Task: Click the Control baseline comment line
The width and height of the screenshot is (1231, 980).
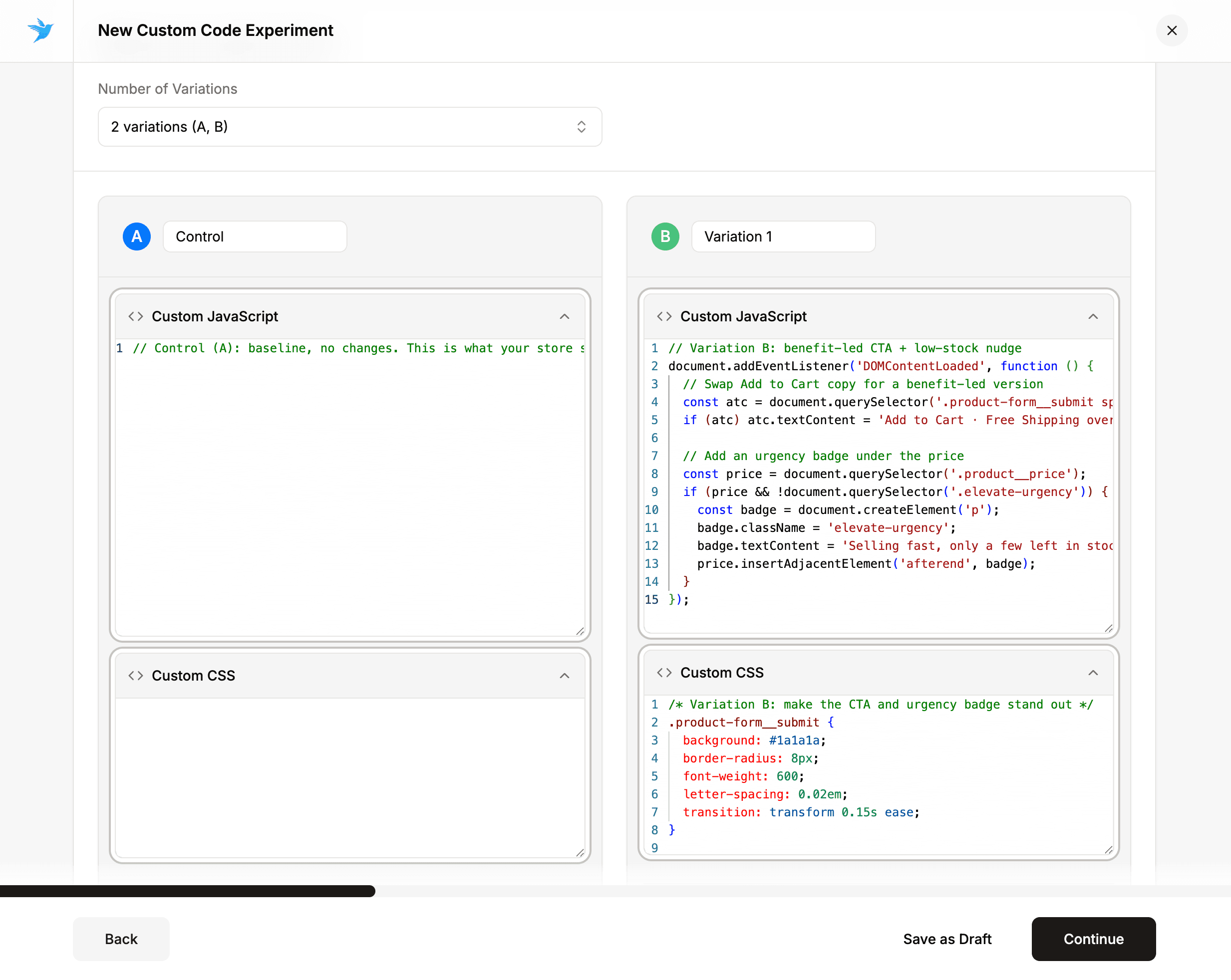Action: (x=358, y=348)
